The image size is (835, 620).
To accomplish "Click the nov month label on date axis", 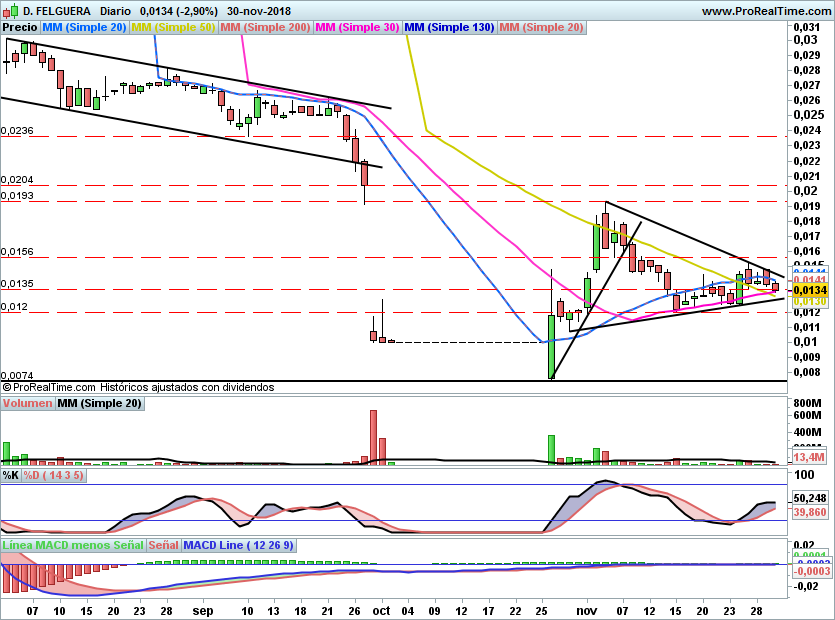I will coord(587,611).
